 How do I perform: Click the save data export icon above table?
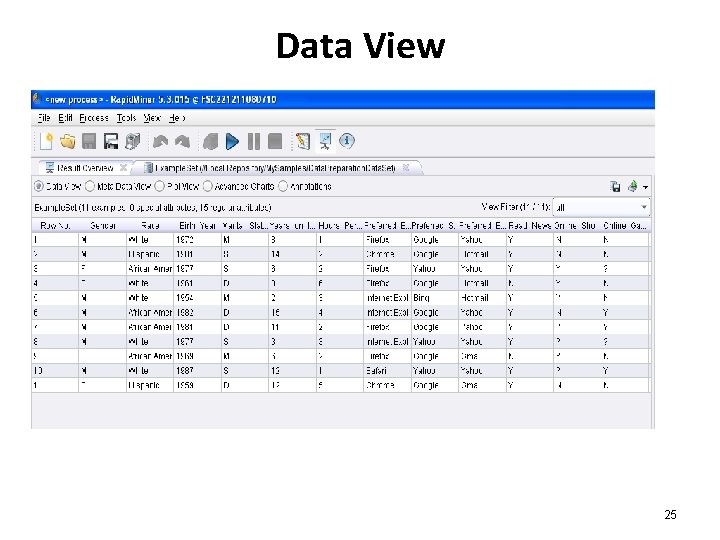click(x=615, y=186)
